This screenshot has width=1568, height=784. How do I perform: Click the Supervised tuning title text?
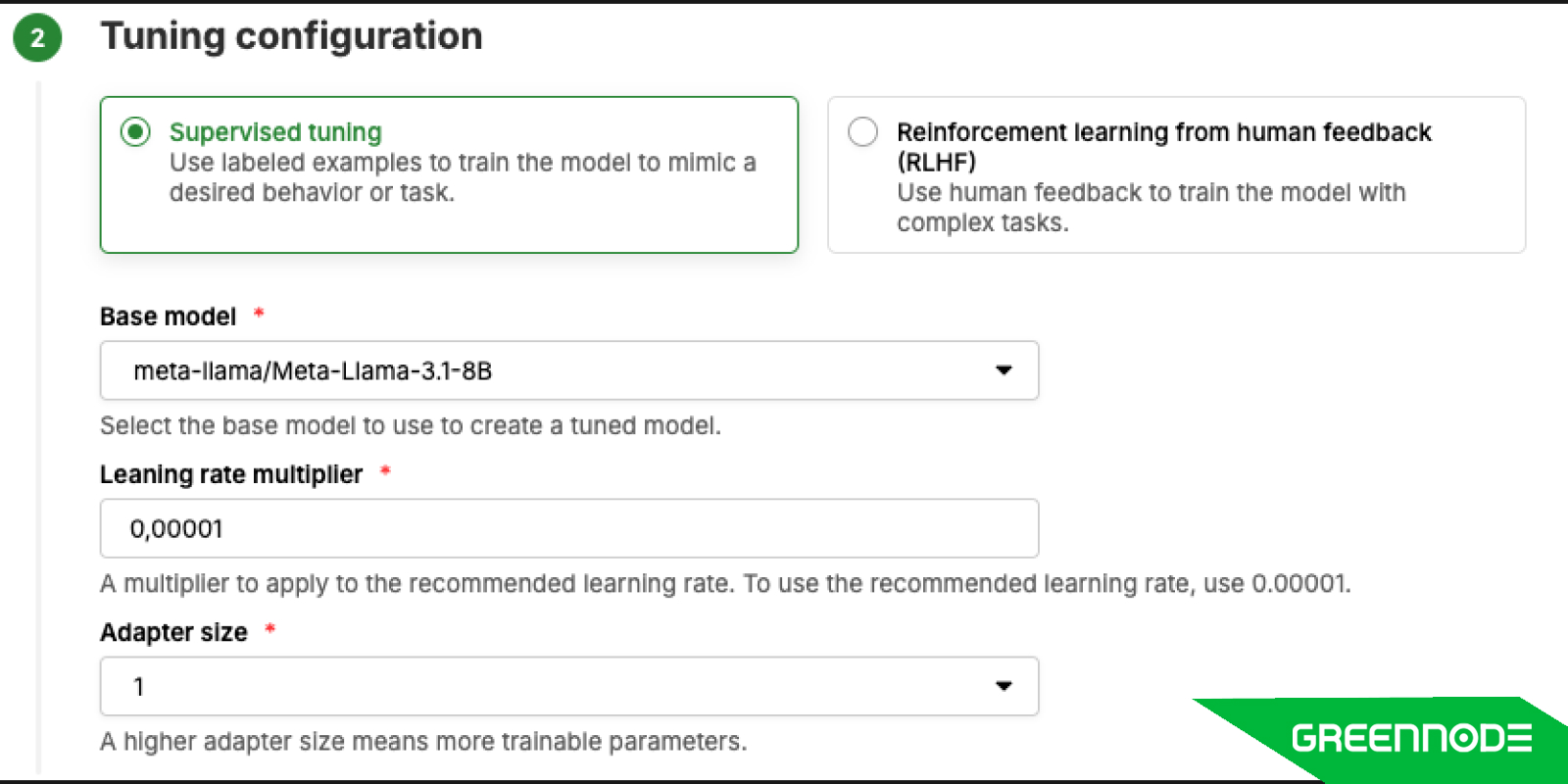(275, 132)
